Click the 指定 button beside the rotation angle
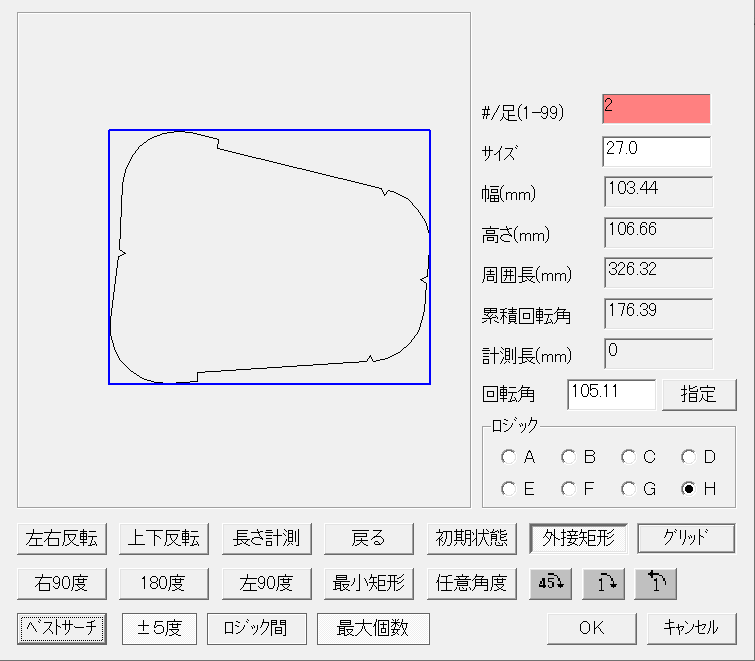Screen dimensions: 755x661 [x=699, y=395]
